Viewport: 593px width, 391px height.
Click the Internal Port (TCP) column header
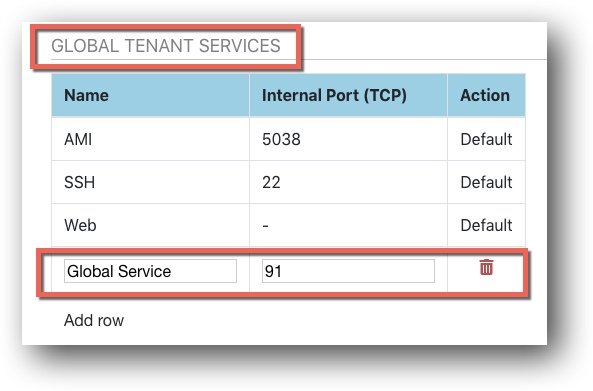(348, 95)
